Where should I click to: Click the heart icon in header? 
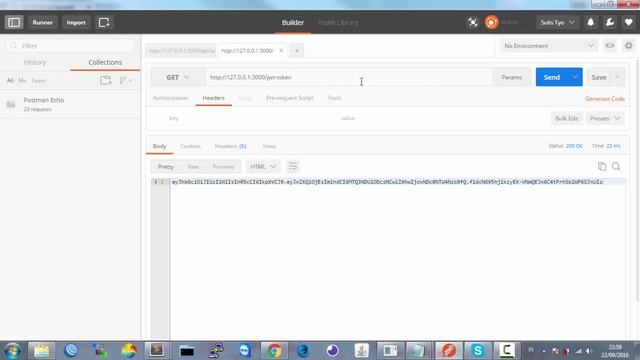pyautogui.click(x=629, y=22)
